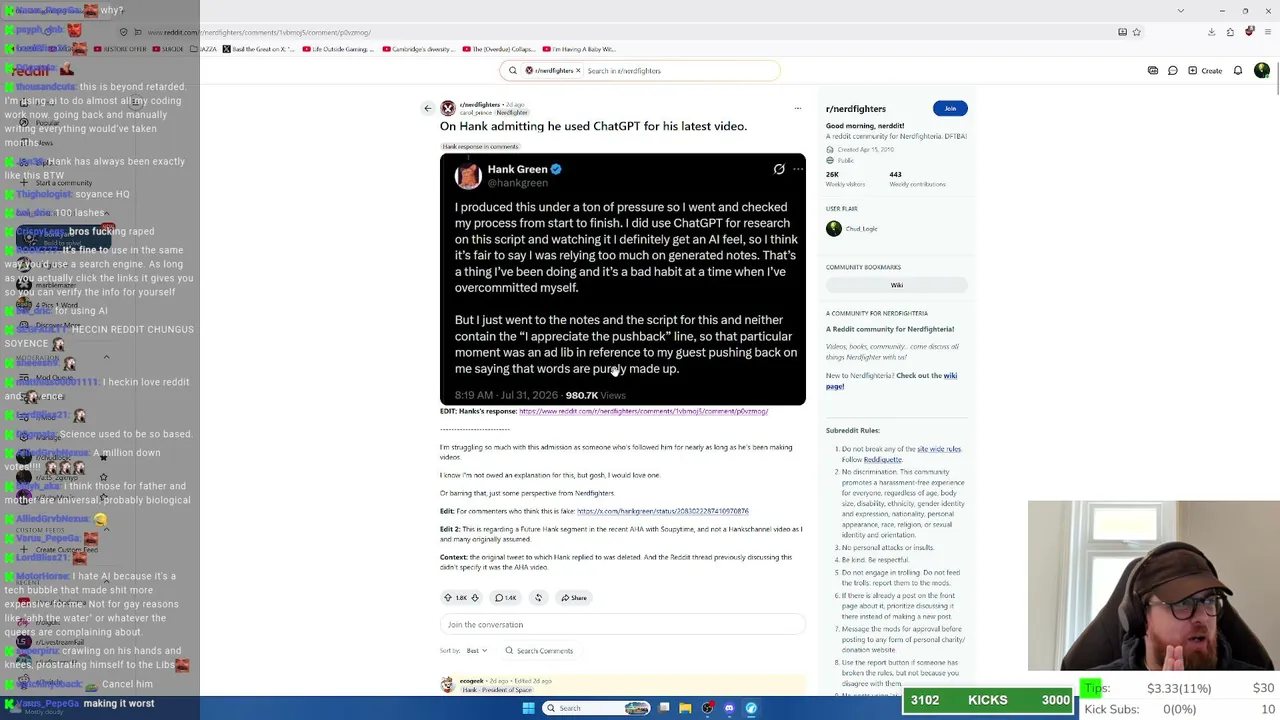The image size is (1280, 720).
Task: Click the webcam overlay of the streamer
Action: click(1153, 585)
